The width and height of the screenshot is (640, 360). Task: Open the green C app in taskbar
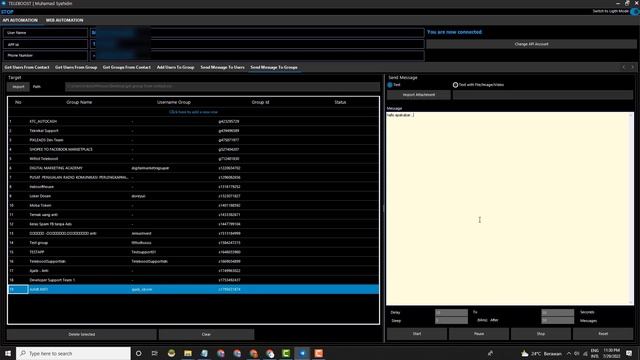click(x=286, y=353)
